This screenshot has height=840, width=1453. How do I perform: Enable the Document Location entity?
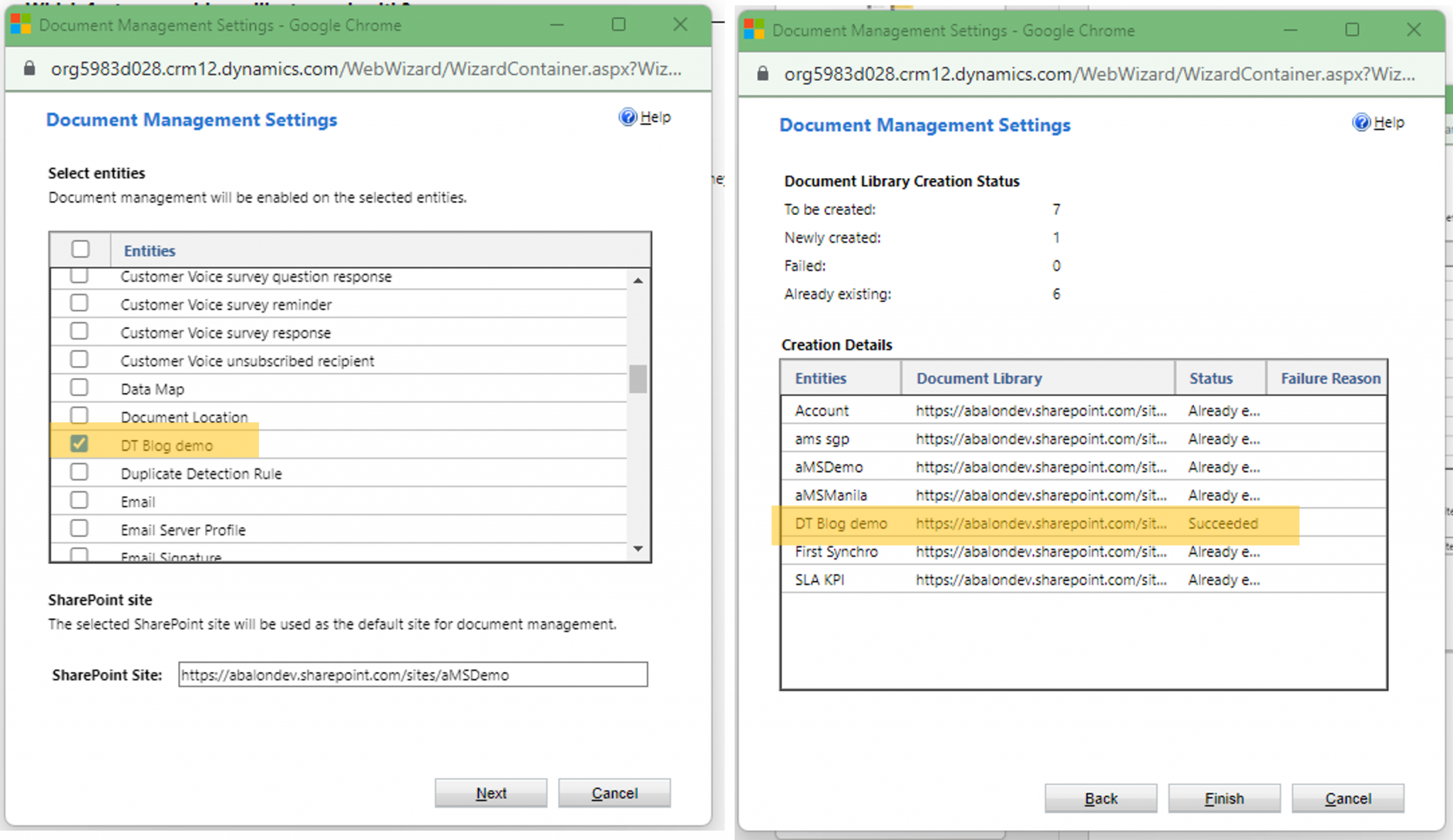tap(79, 415)
